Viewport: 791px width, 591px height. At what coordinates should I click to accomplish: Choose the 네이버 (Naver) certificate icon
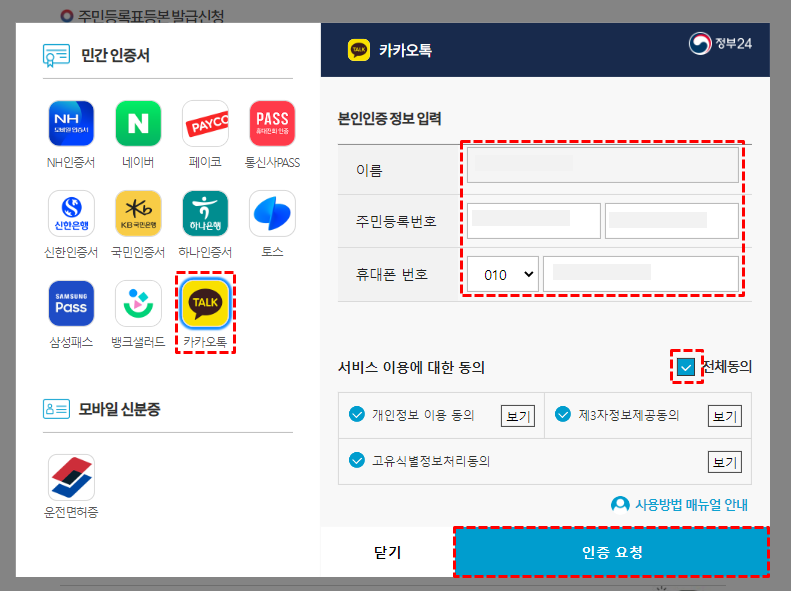click(138, 124)
